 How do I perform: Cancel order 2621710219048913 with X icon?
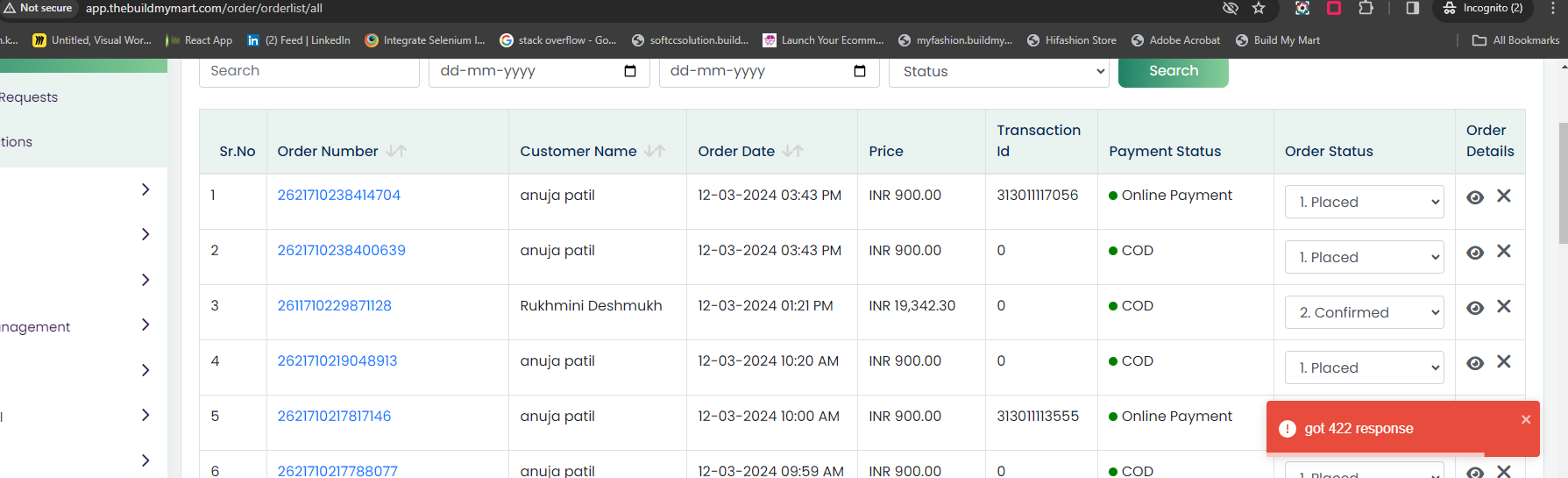(x=1504, y=361)
